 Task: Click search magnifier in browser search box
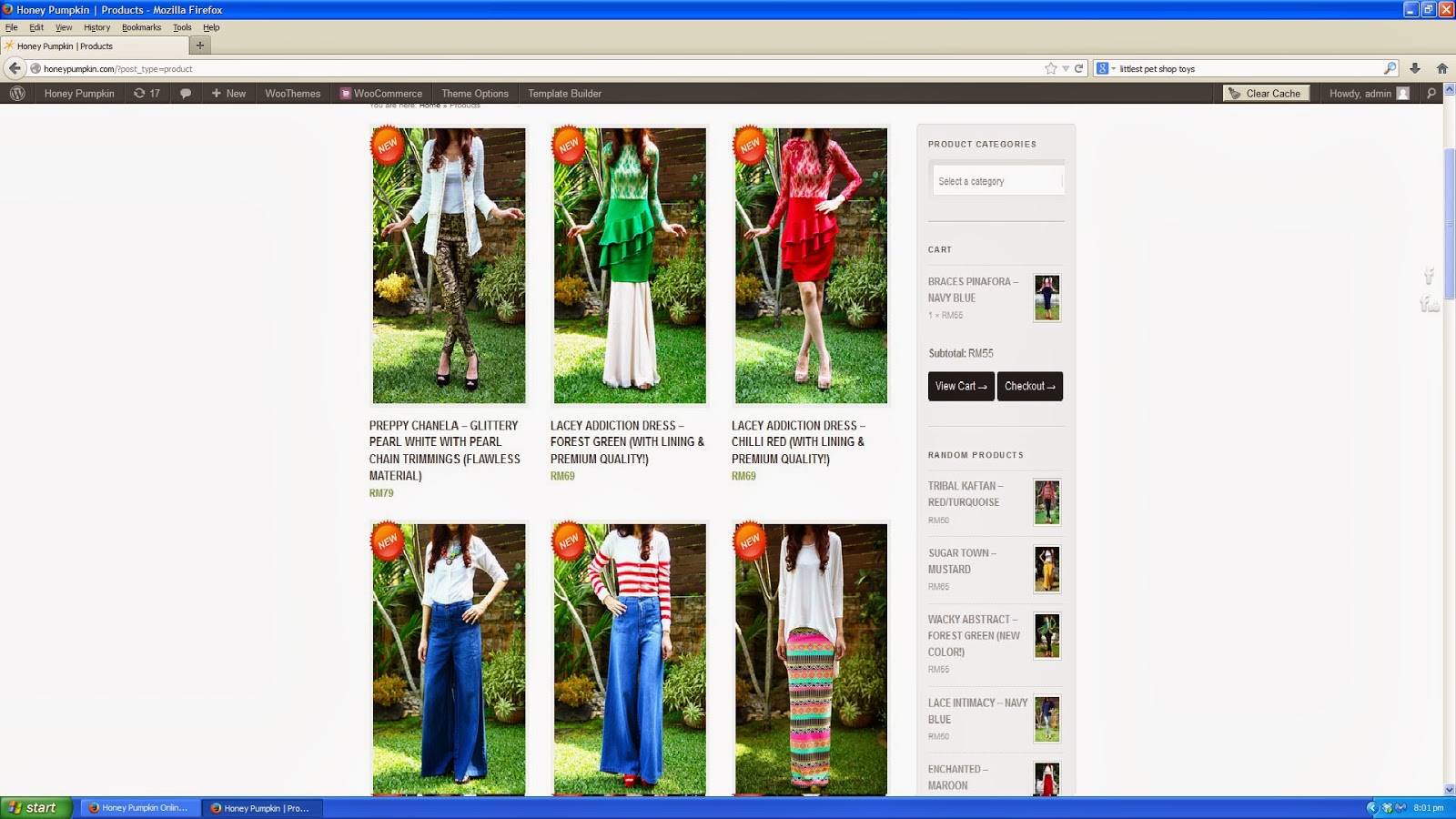click(1390, 68)
